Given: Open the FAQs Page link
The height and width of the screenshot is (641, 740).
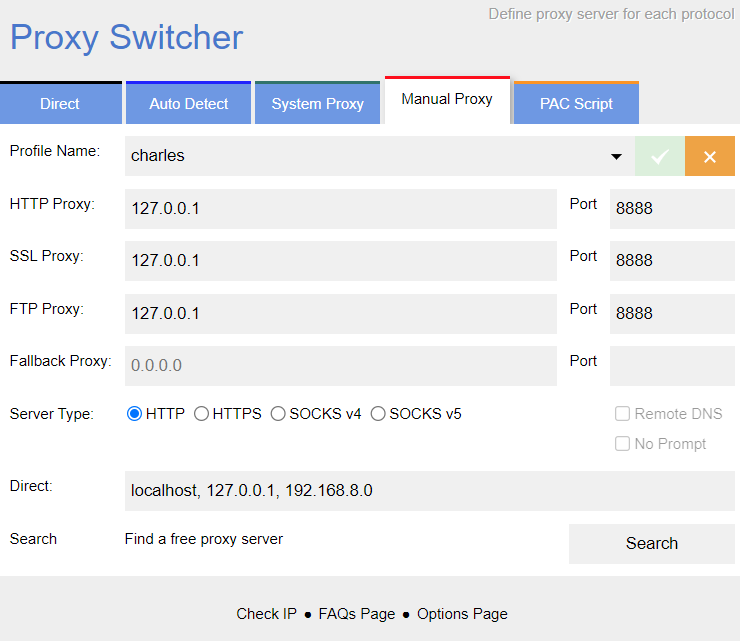Looking at the screenshot, I should (357, 614).
